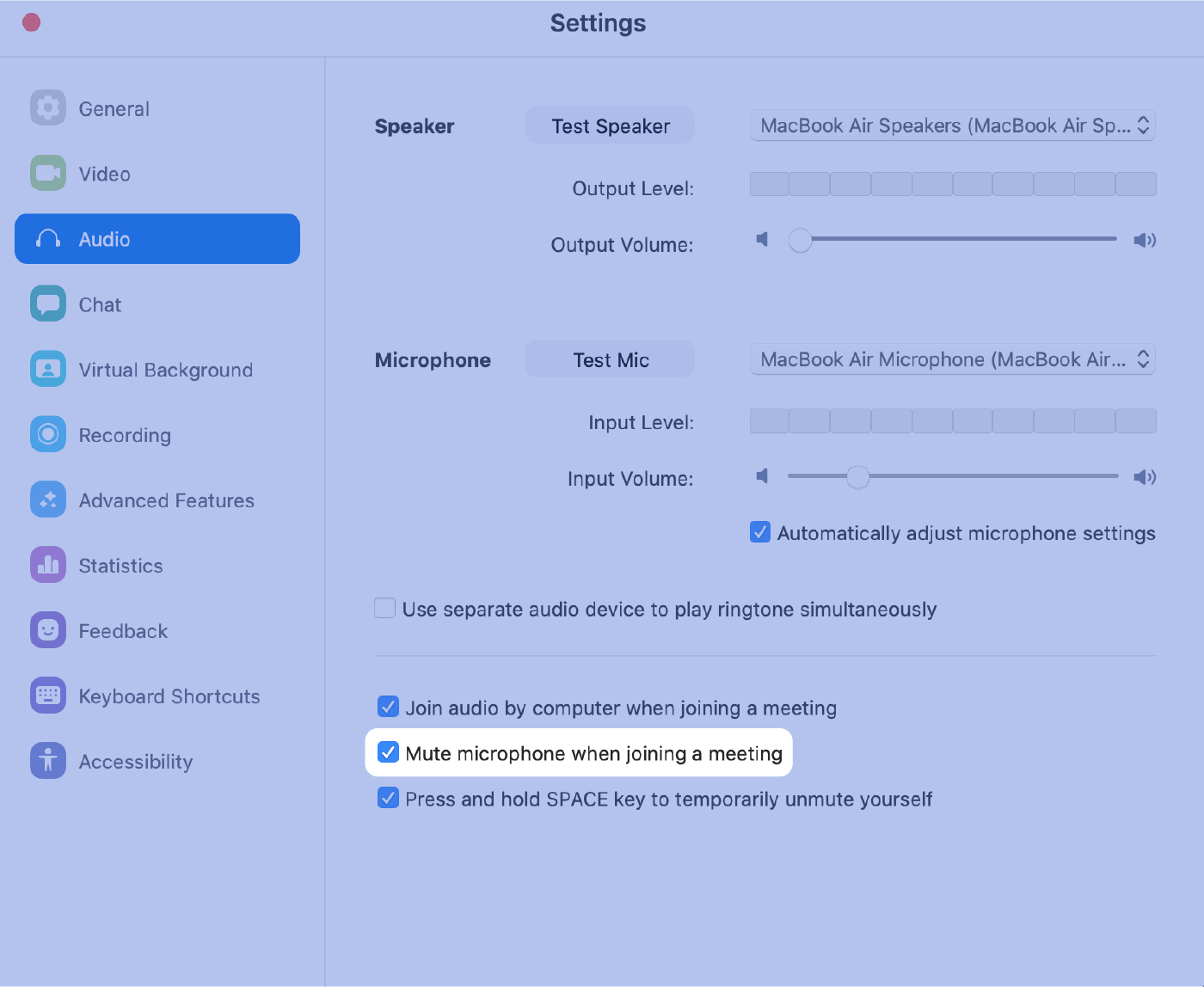Open General settings gear icon
Viewport: 1204px width, 987px height.
pos(48,107)
